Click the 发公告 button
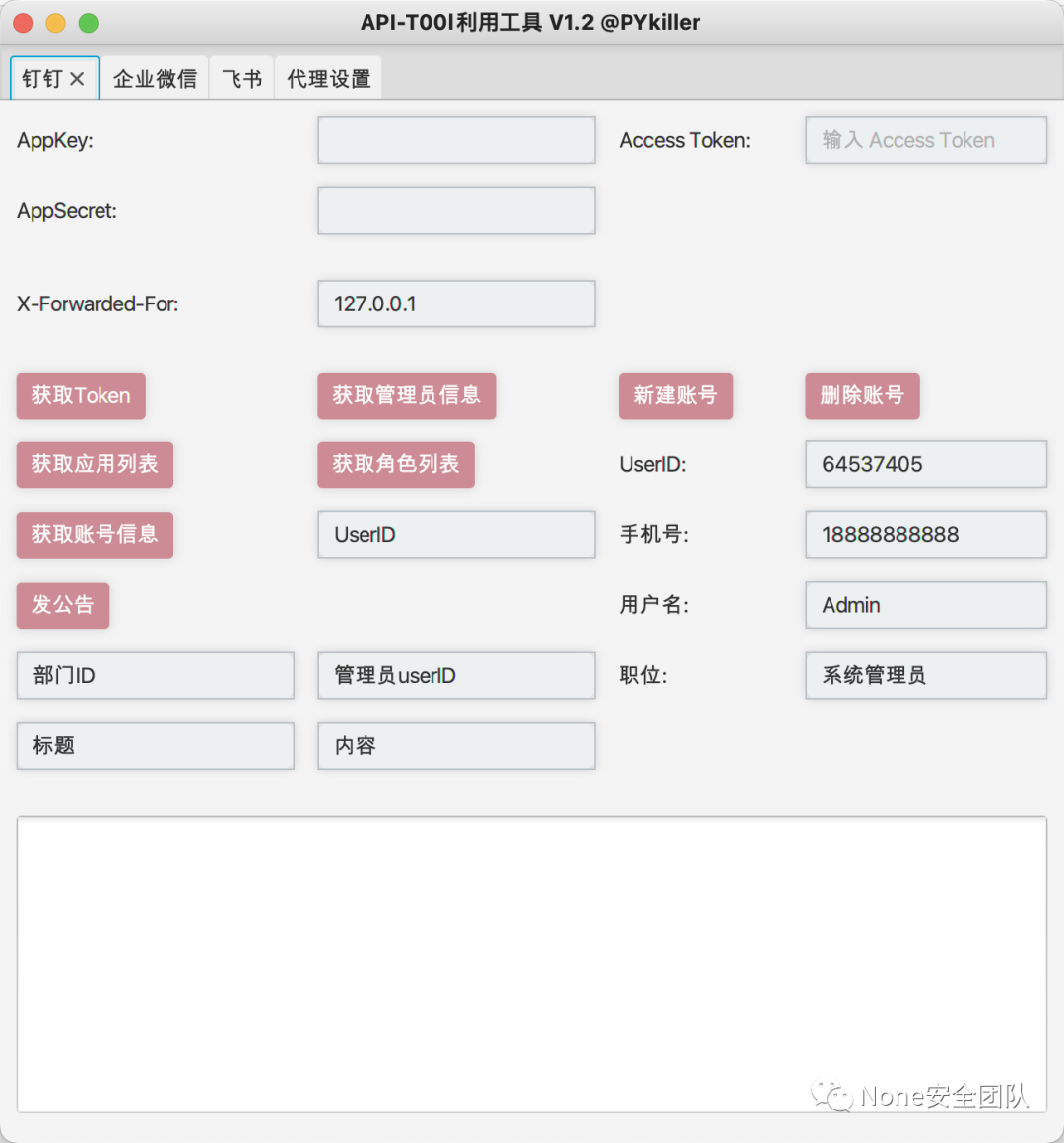1064x1143 pixels. click(63, 605)
